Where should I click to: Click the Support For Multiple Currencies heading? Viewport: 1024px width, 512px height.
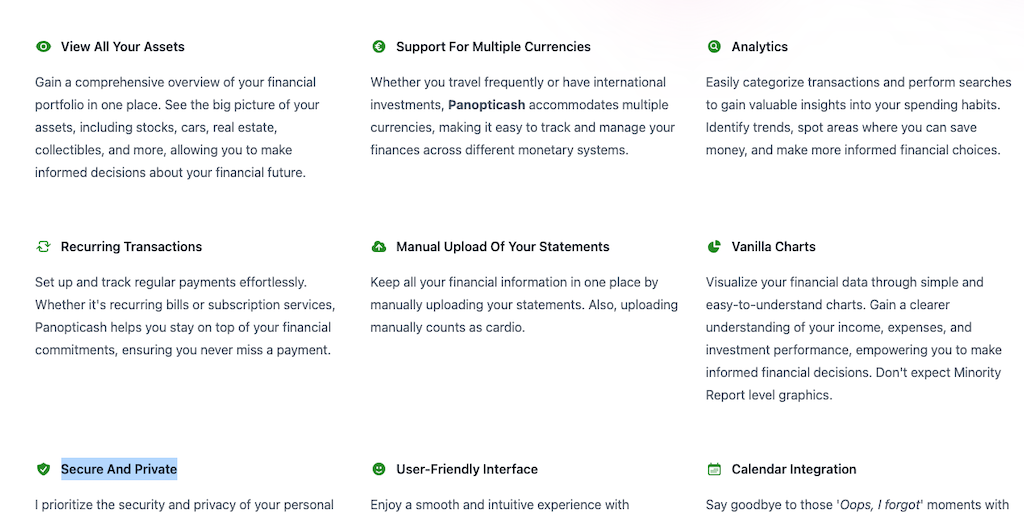point(493,47)
